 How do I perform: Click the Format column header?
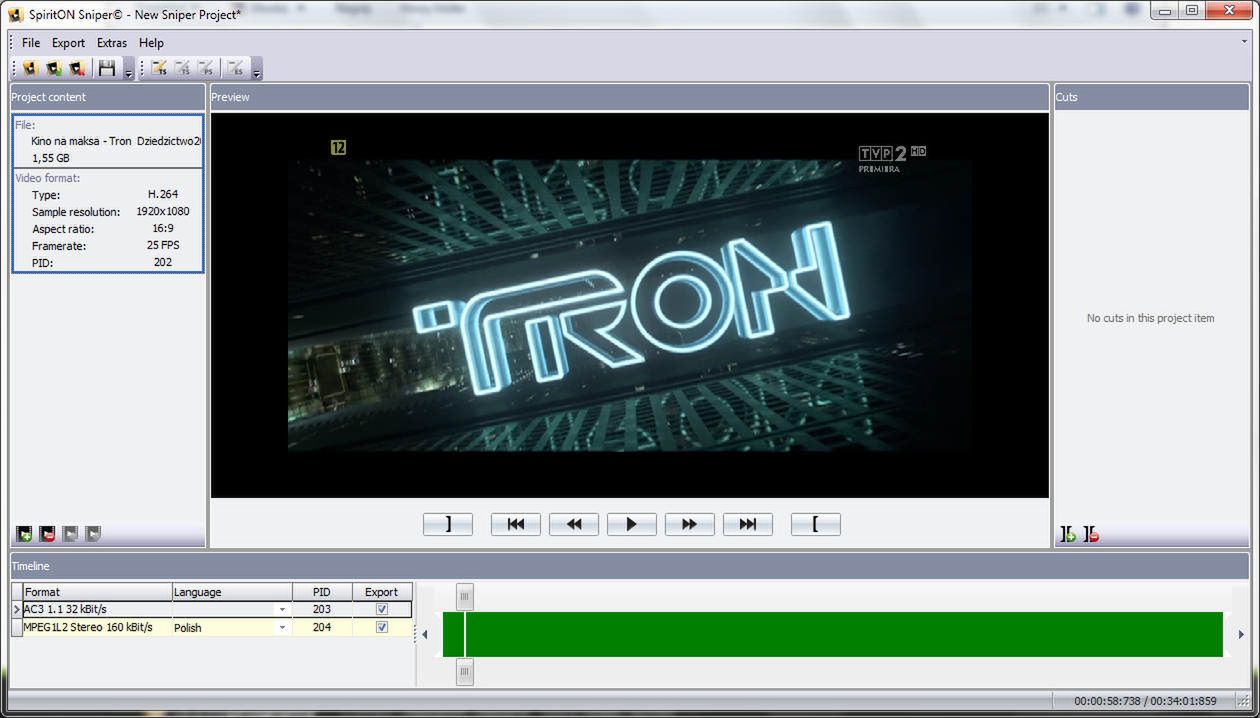97,592
